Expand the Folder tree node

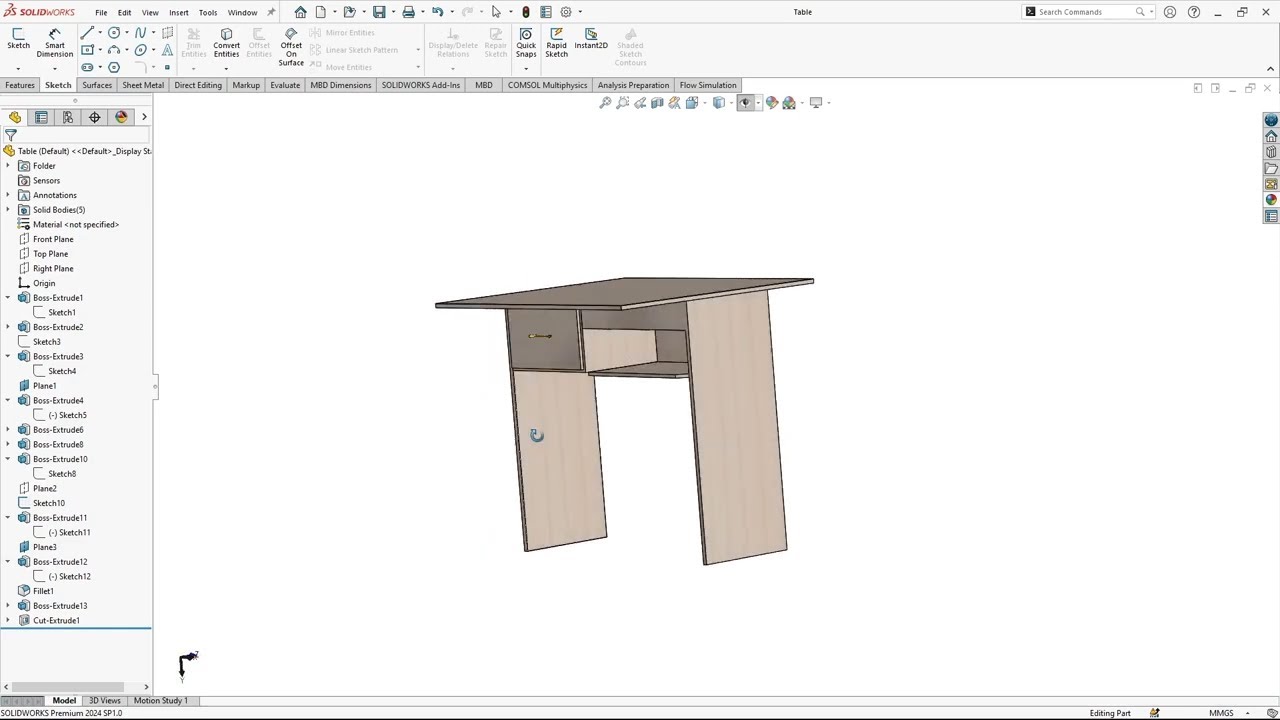tap(8, 166)
